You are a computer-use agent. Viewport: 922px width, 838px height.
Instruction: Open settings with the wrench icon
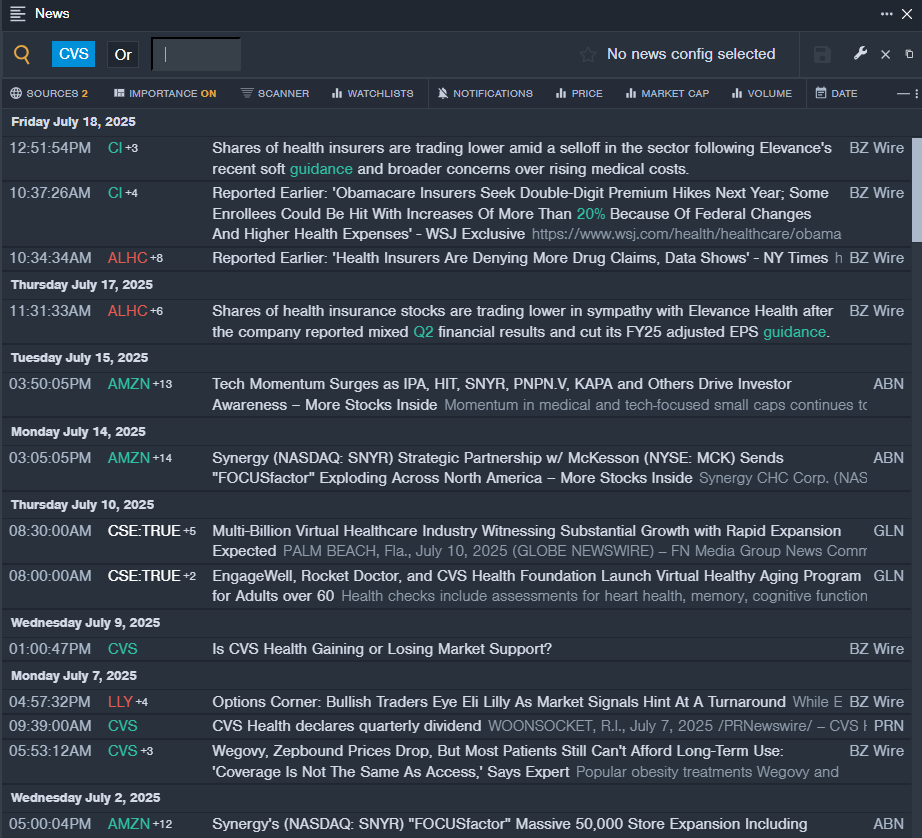pyautogui.click(x=860, y=54)
